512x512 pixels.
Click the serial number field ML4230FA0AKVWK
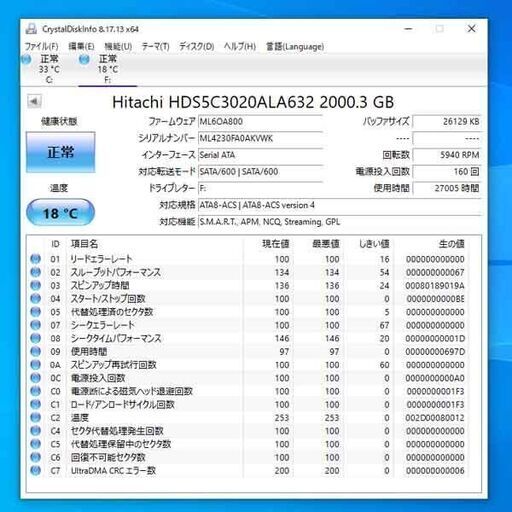[x=260, y=138]
